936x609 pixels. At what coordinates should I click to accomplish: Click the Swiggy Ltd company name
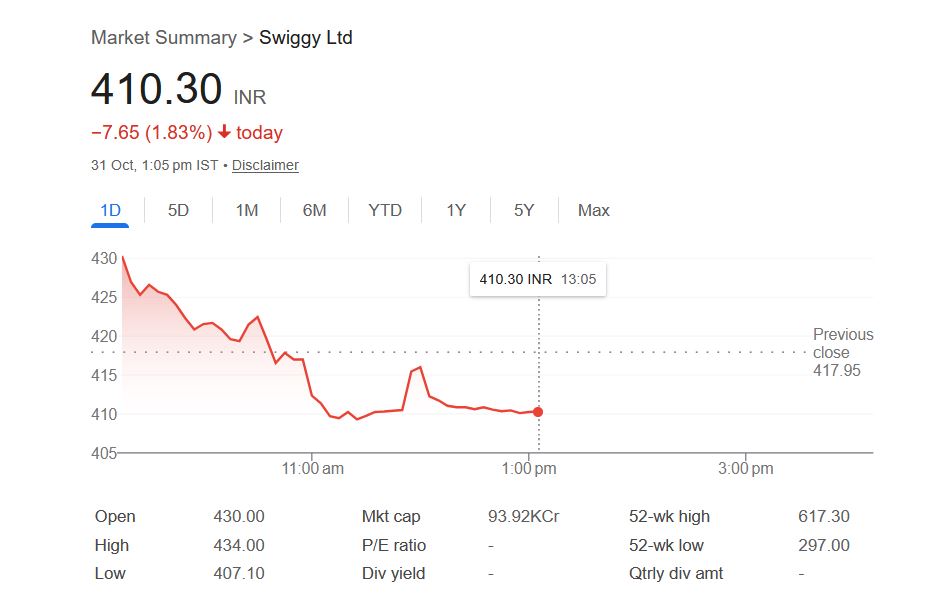pos(306,38)
